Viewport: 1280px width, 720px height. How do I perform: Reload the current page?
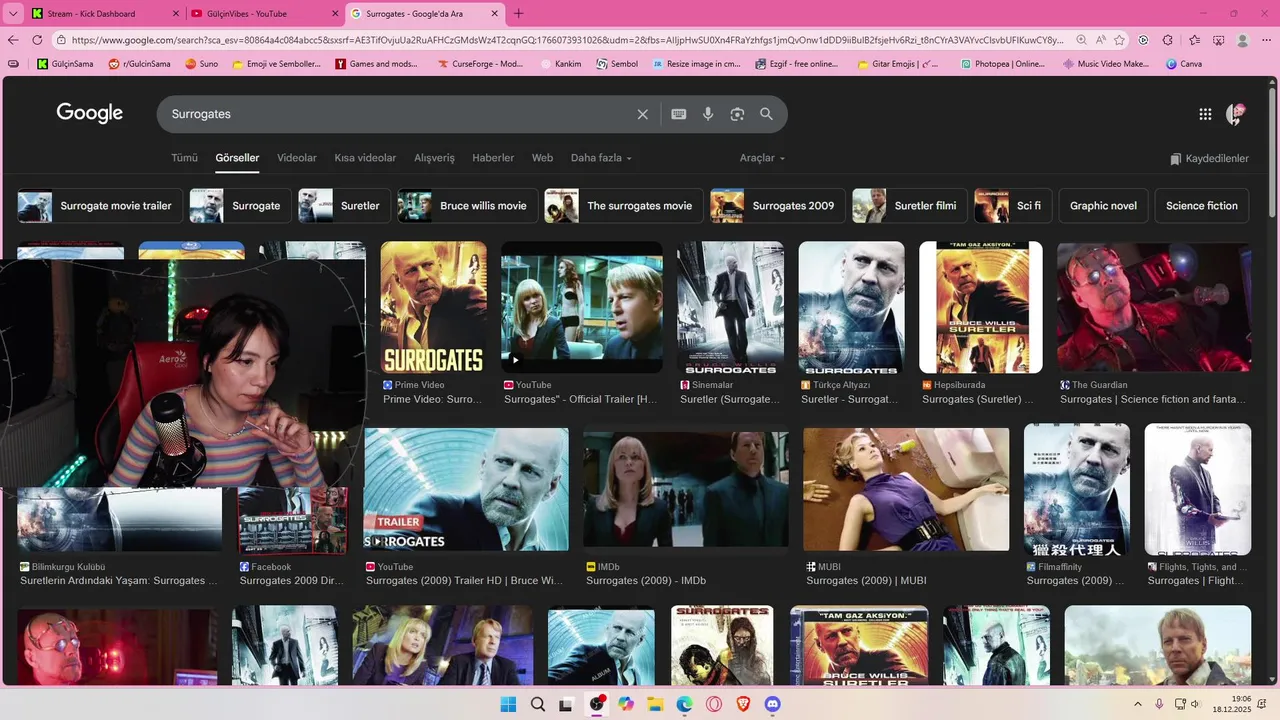click(x=37, y=40)
